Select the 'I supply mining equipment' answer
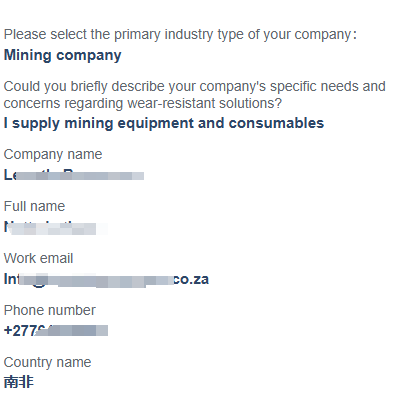Image resolution: width=415 pixels, height=403 pixels. pyautogui.click(x=164, y=123)
